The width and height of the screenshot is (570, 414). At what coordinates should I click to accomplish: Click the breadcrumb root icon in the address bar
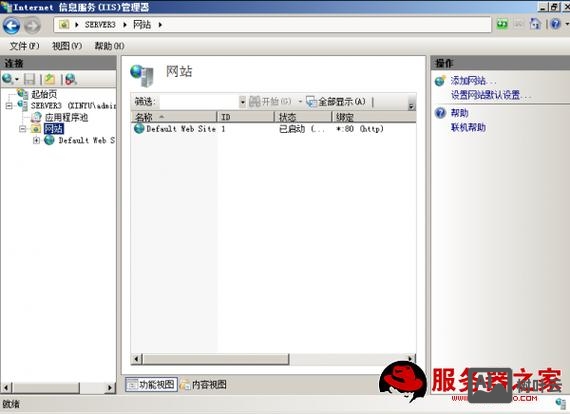click(64, 25)
